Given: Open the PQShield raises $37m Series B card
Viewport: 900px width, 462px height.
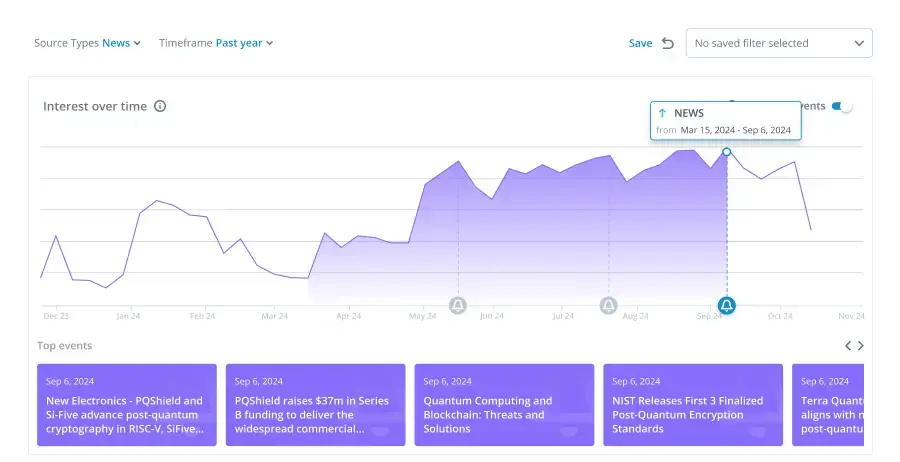Looking at the screenshot, I should click(316, 405).
